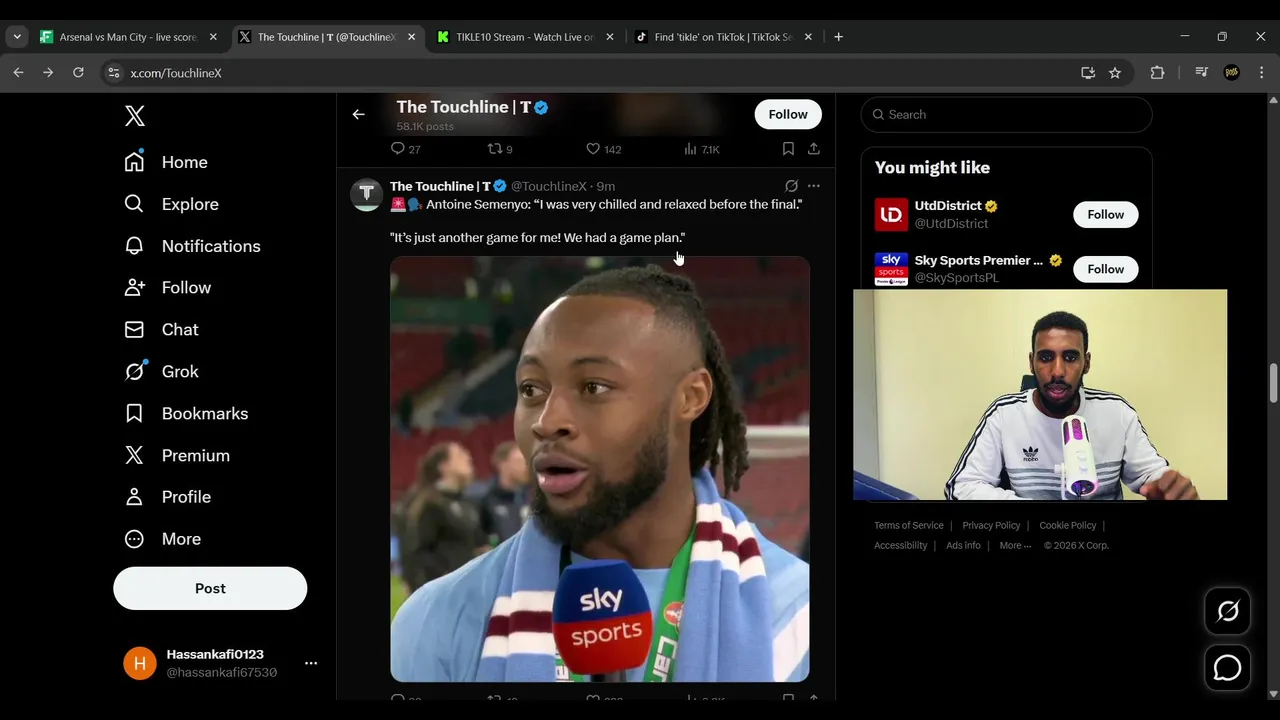Screen dimensions: 1280x720
Task: Open Bookmarks in the sidebar
Action: pyautogui.click(x=186, y=414)
